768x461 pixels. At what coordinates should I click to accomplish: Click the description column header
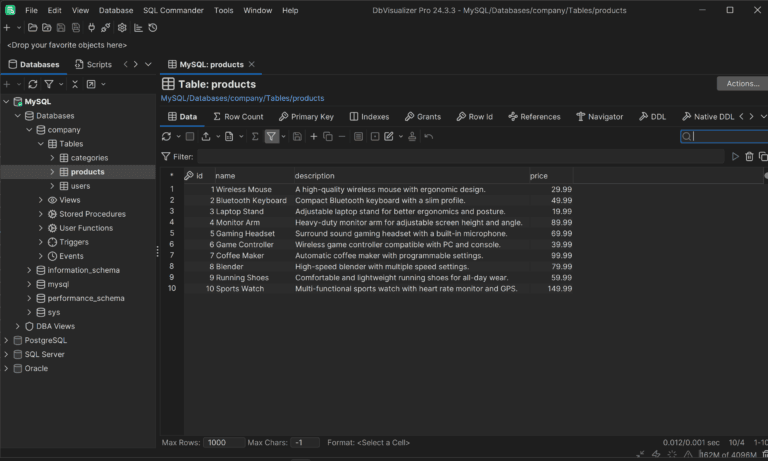(411, 176)
